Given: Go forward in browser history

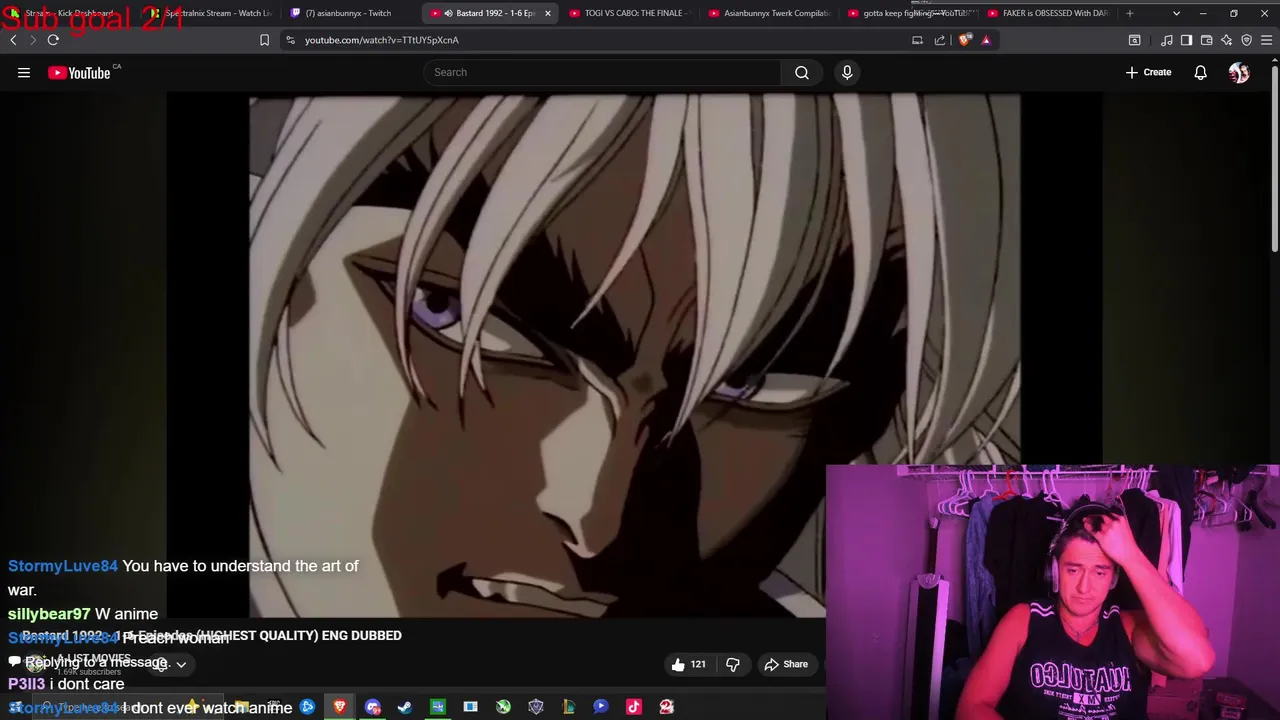Looking at the screenshot, I should tap(32, 40).
